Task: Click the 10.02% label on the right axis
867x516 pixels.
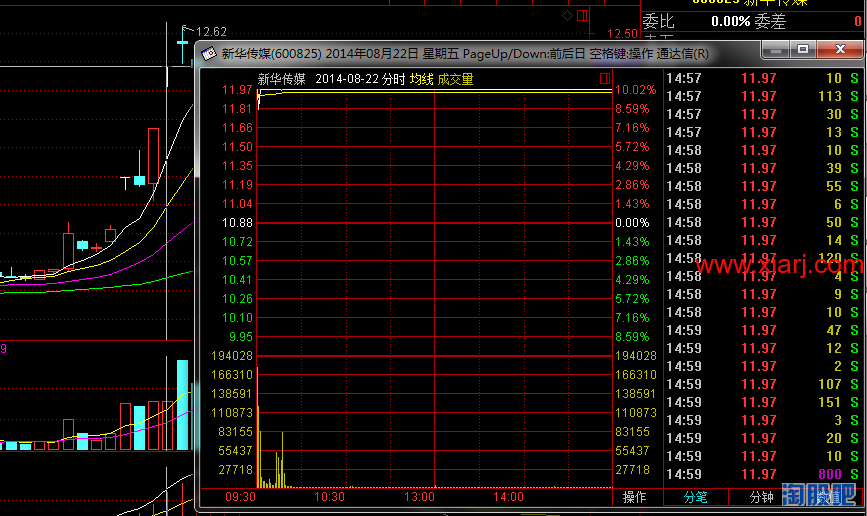Action: (635, 90)
